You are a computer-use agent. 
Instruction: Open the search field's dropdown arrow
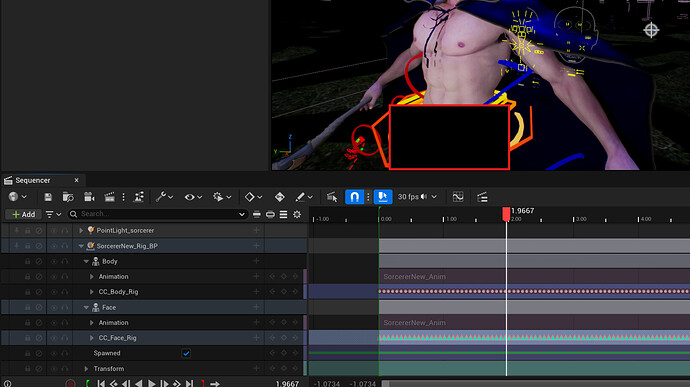coord(242,214)
